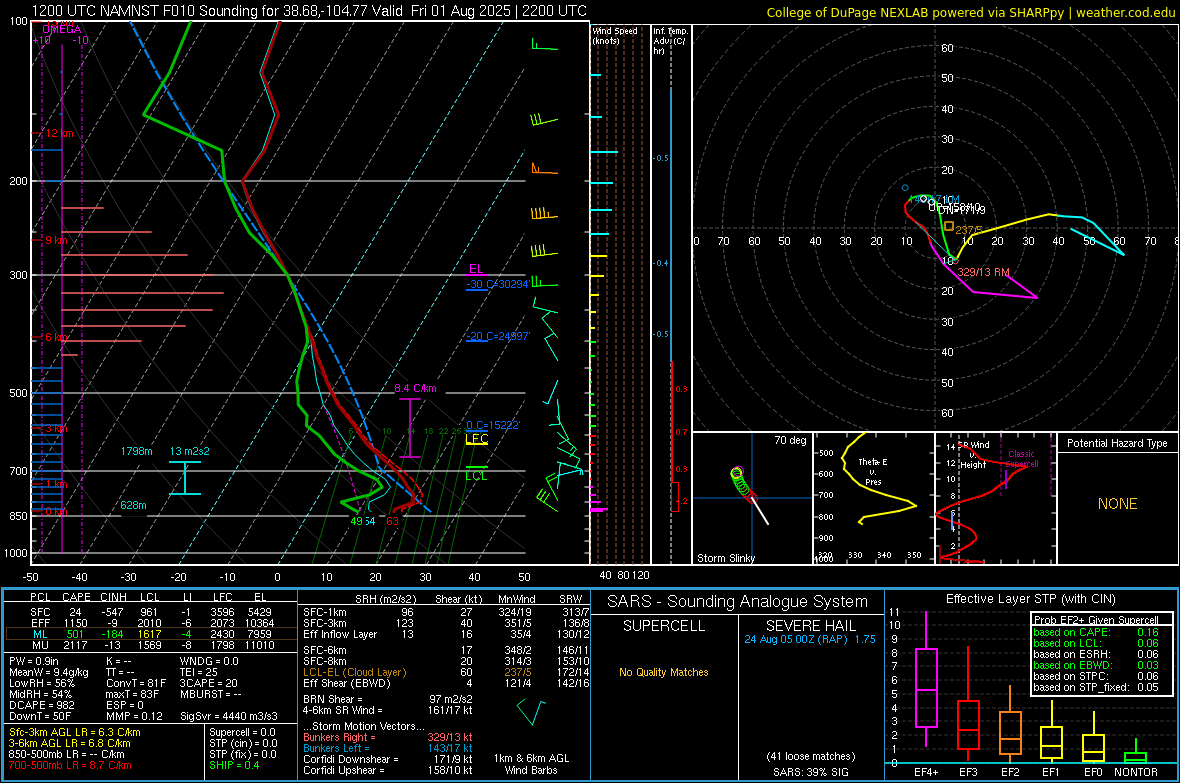
Task: Click the OMEGA label on the skew-T
Action: [62, 29]
